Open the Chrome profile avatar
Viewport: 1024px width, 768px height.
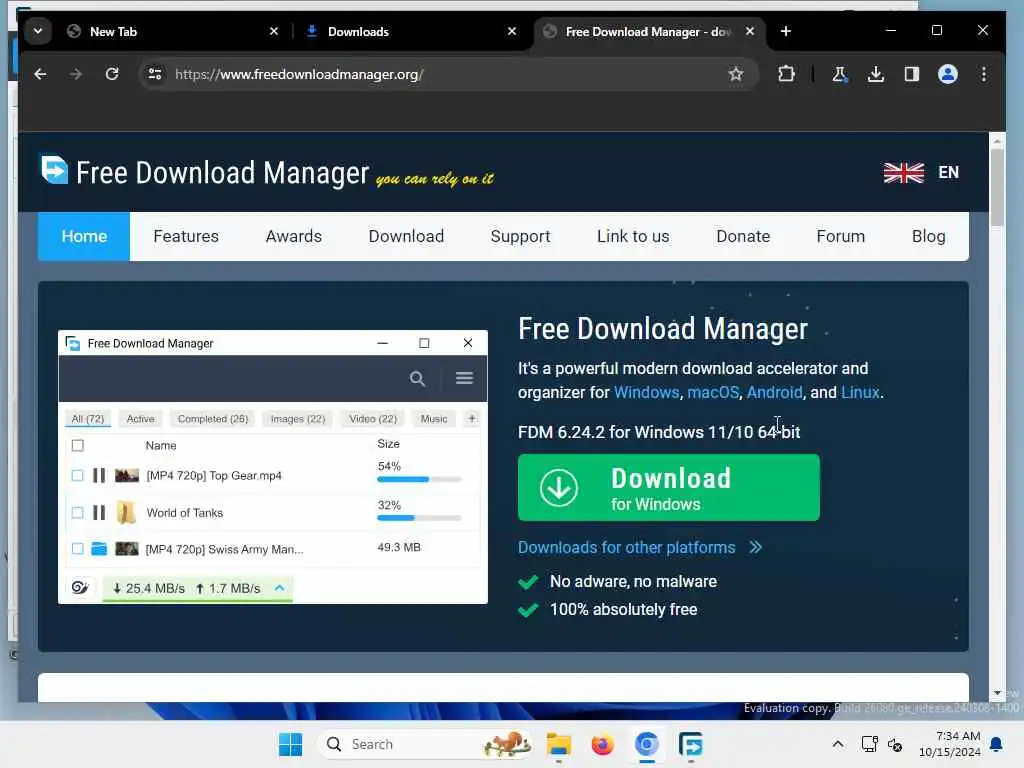948,74
